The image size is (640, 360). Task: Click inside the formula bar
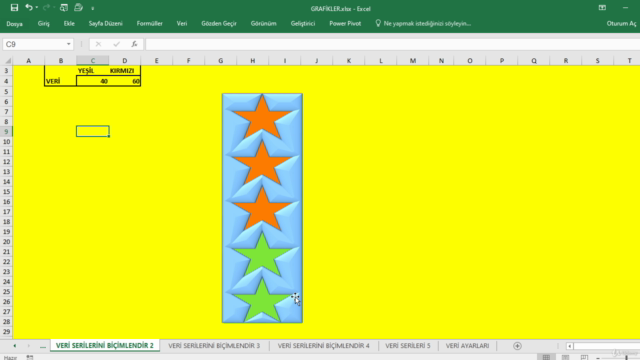[x=392, y=44]
